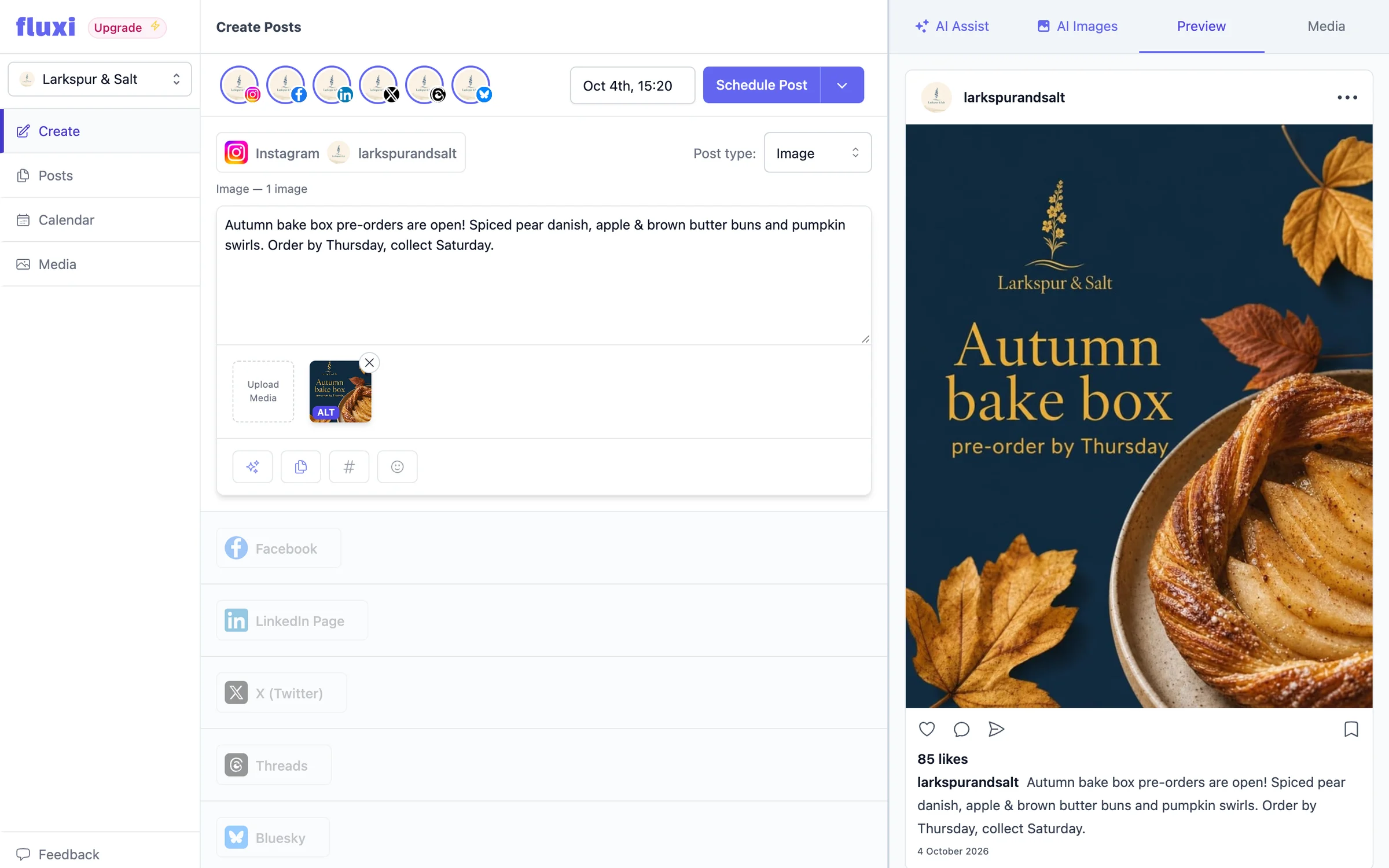Viewport: 1389px width, 868px height.
Task: Click the Upload Media box
Action: click(263, 391)
